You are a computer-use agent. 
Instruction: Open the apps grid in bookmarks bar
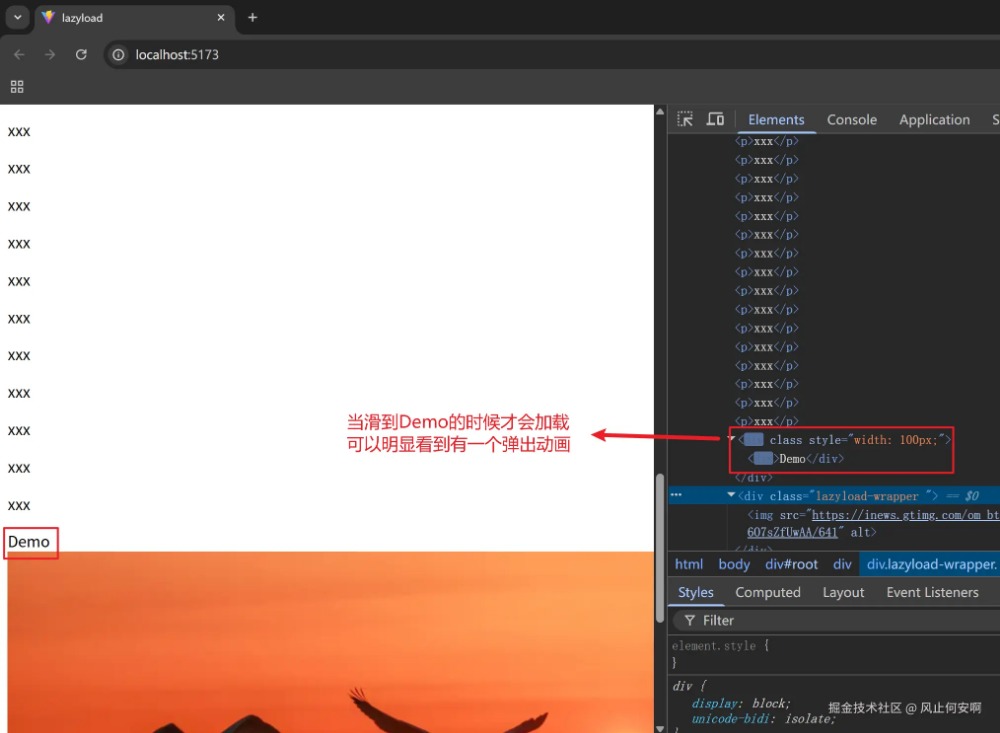point(16,87)
